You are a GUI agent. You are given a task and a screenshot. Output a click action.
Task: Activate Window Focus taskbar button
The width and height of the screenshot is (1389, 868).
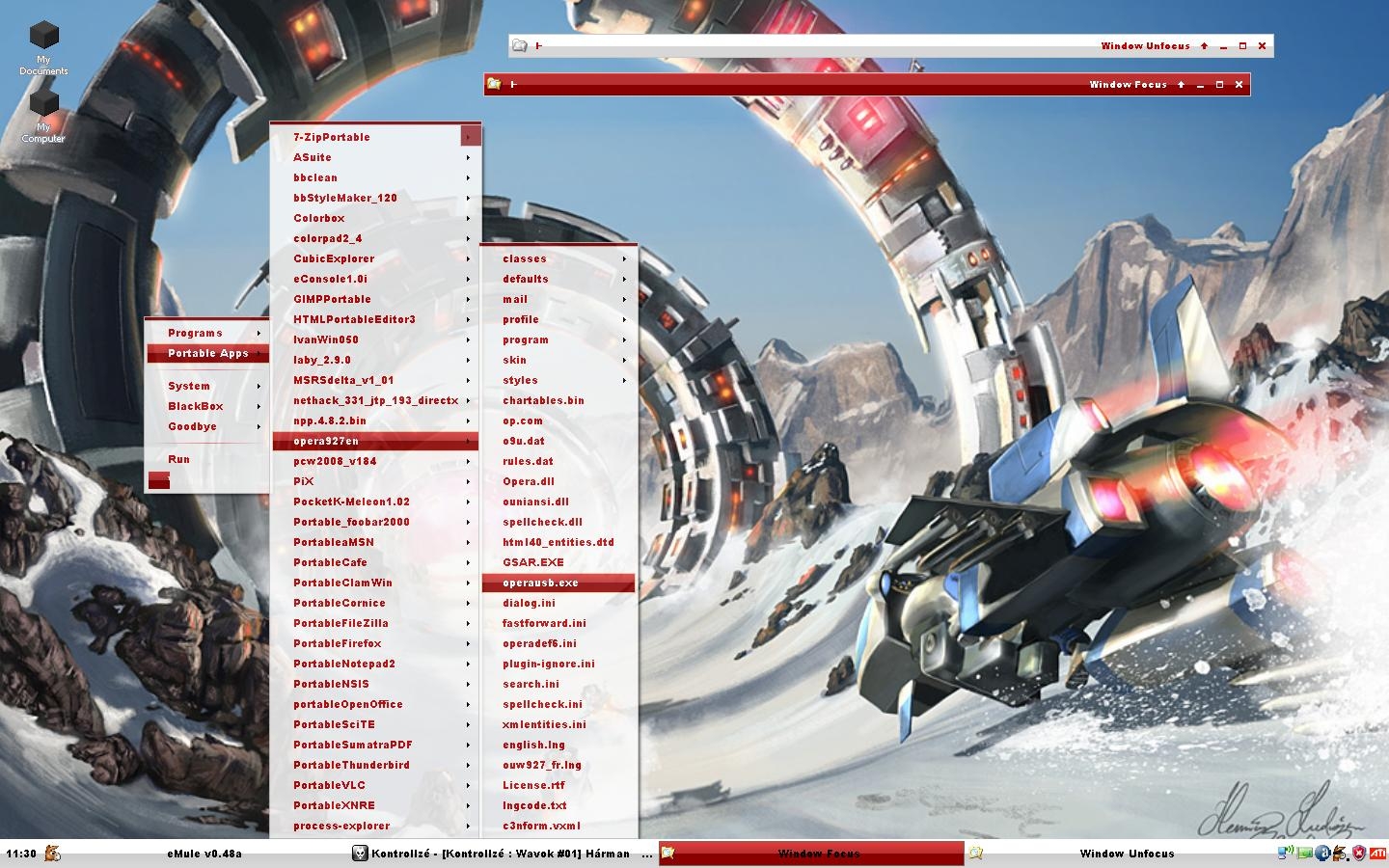[x=811, y=853]
